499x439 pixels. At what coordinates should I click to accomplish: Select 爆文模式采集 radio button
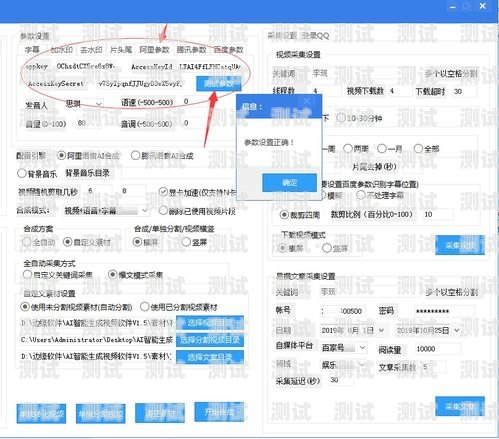click(136, 275)
